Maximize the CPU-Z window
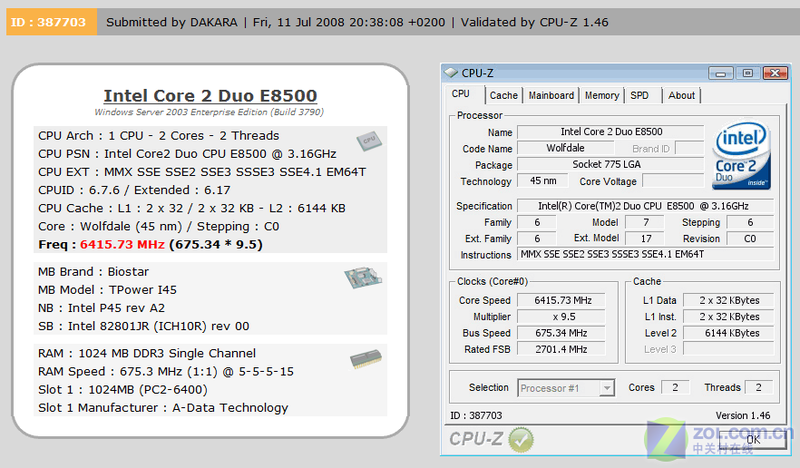Viewport: 800px width, 468px height. point(748,73)
